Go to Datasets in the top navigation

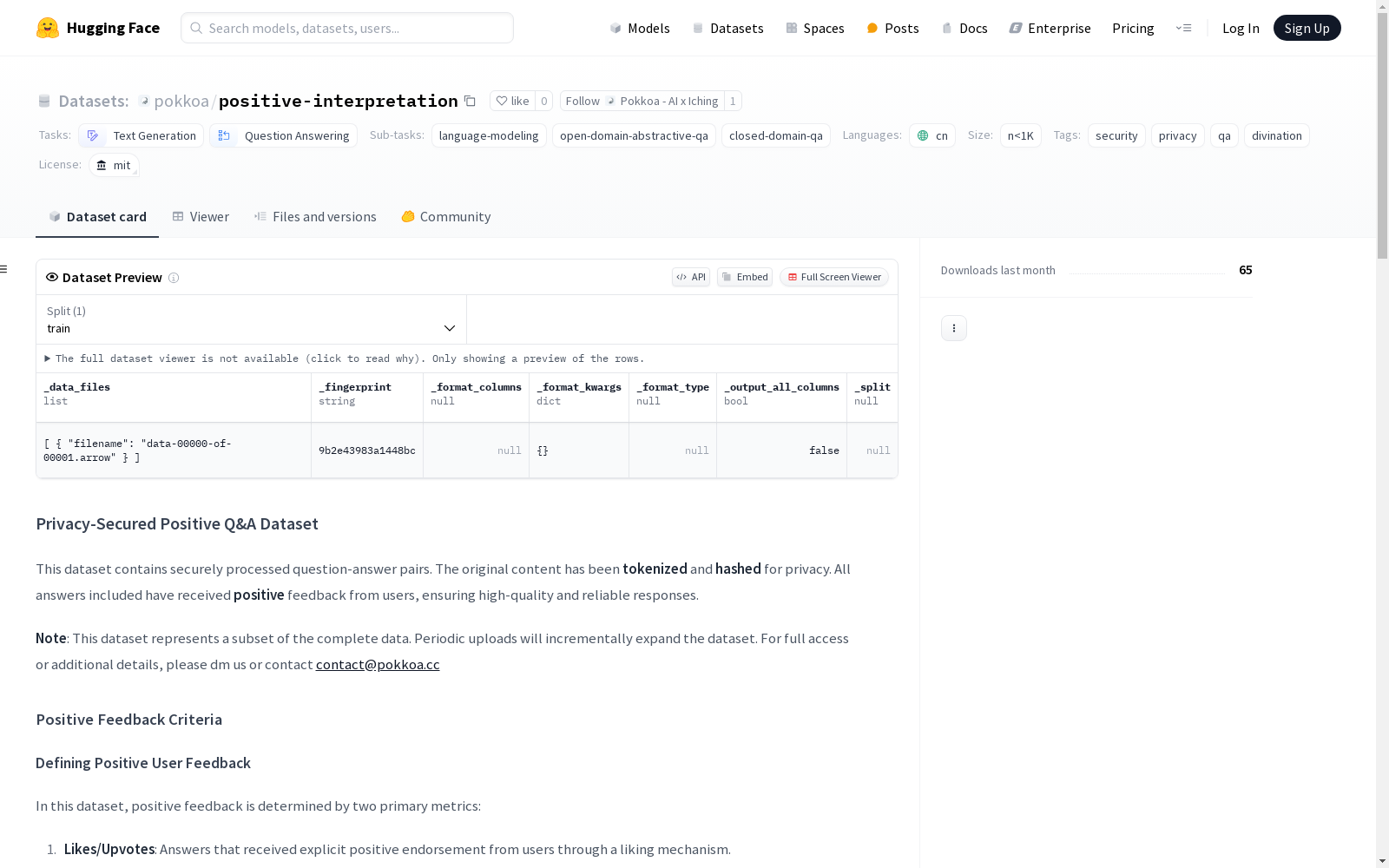[x=727, y=28]
